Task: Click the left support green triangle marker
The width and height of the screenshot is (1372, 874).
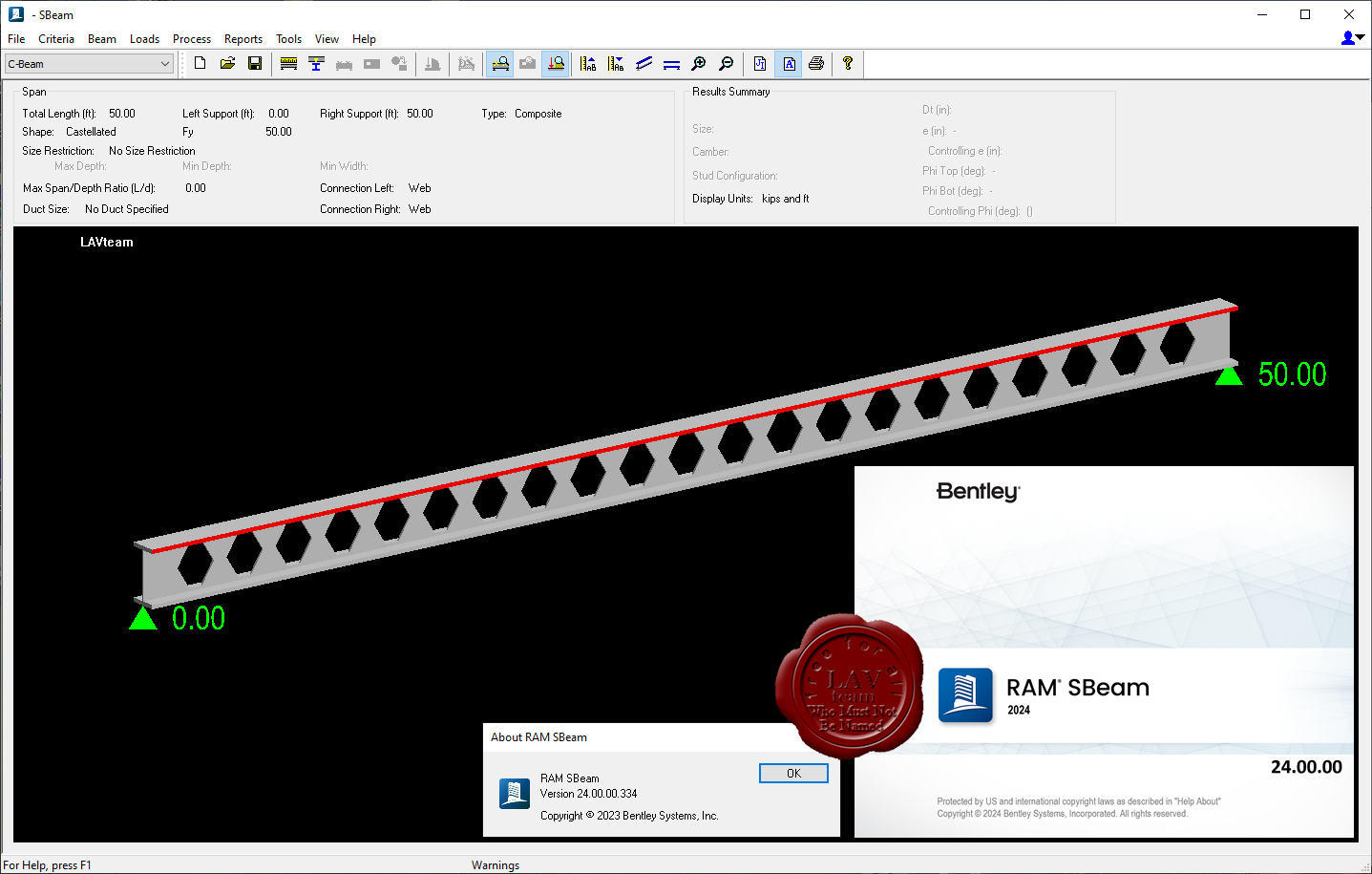Action: [143, 618]
